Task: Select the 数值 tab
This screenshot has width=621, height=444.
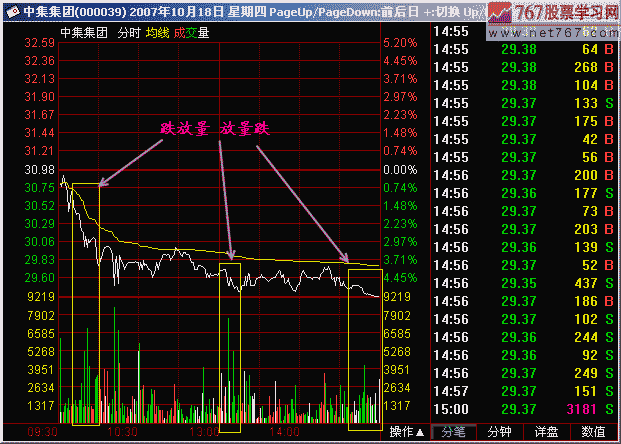Action: point(593,432)
